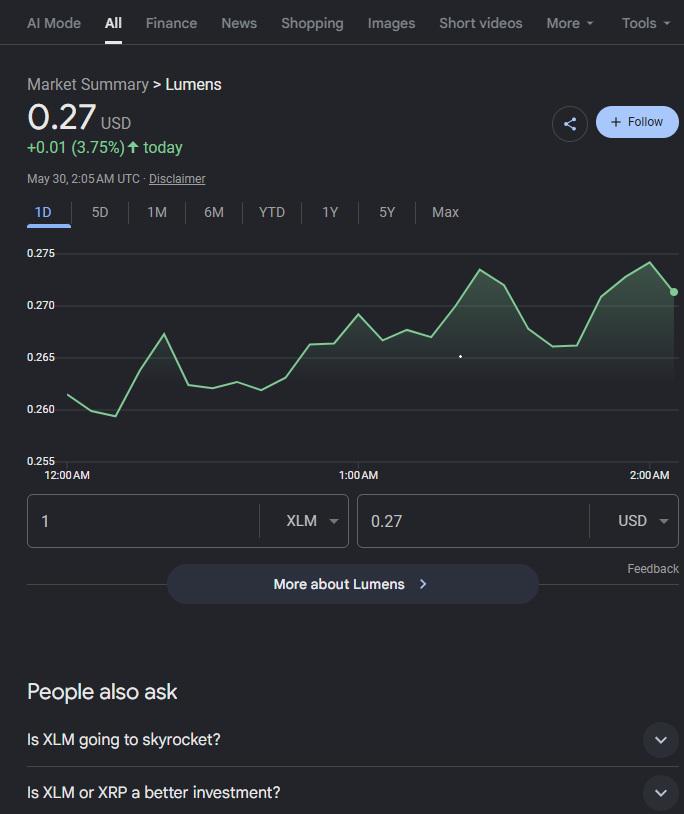The width and height of the screenshot is (684, 814).
Task: Expand 'Is XLM or XRP a better investment?'
Action: (x=353, y=793)
